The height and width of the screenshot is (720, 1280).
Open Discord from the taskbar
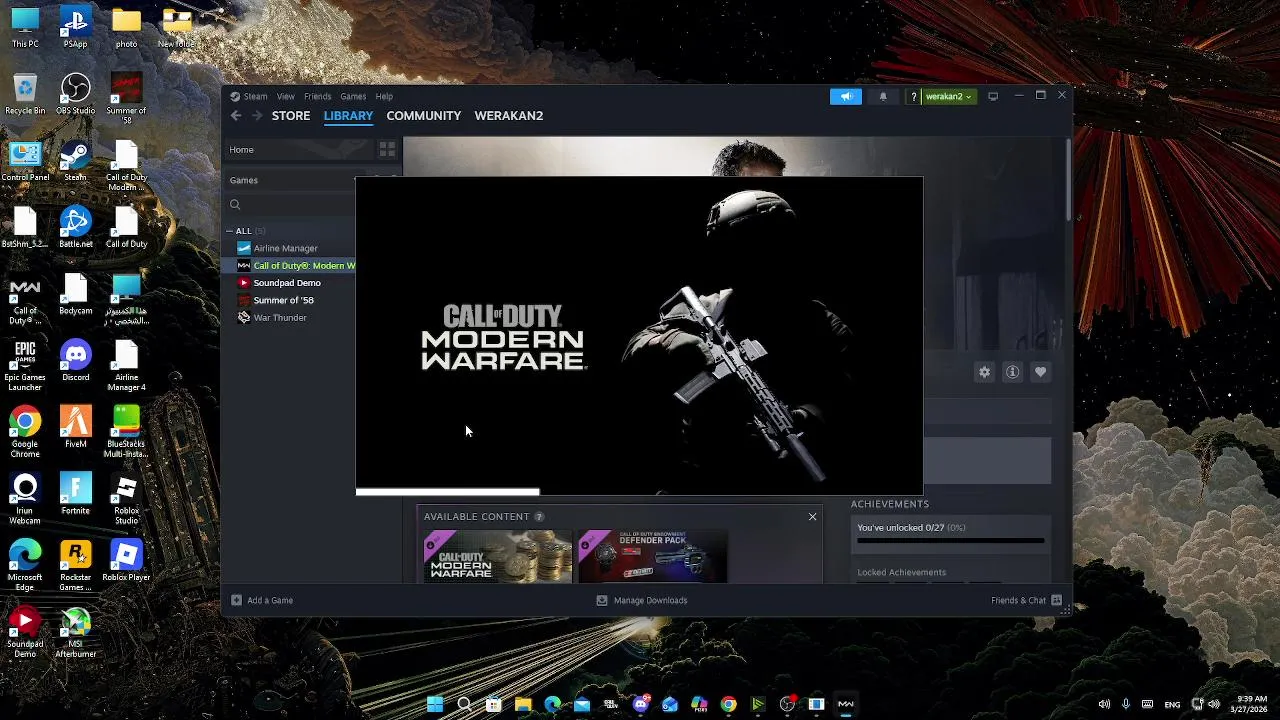click(x=641, y=704)
